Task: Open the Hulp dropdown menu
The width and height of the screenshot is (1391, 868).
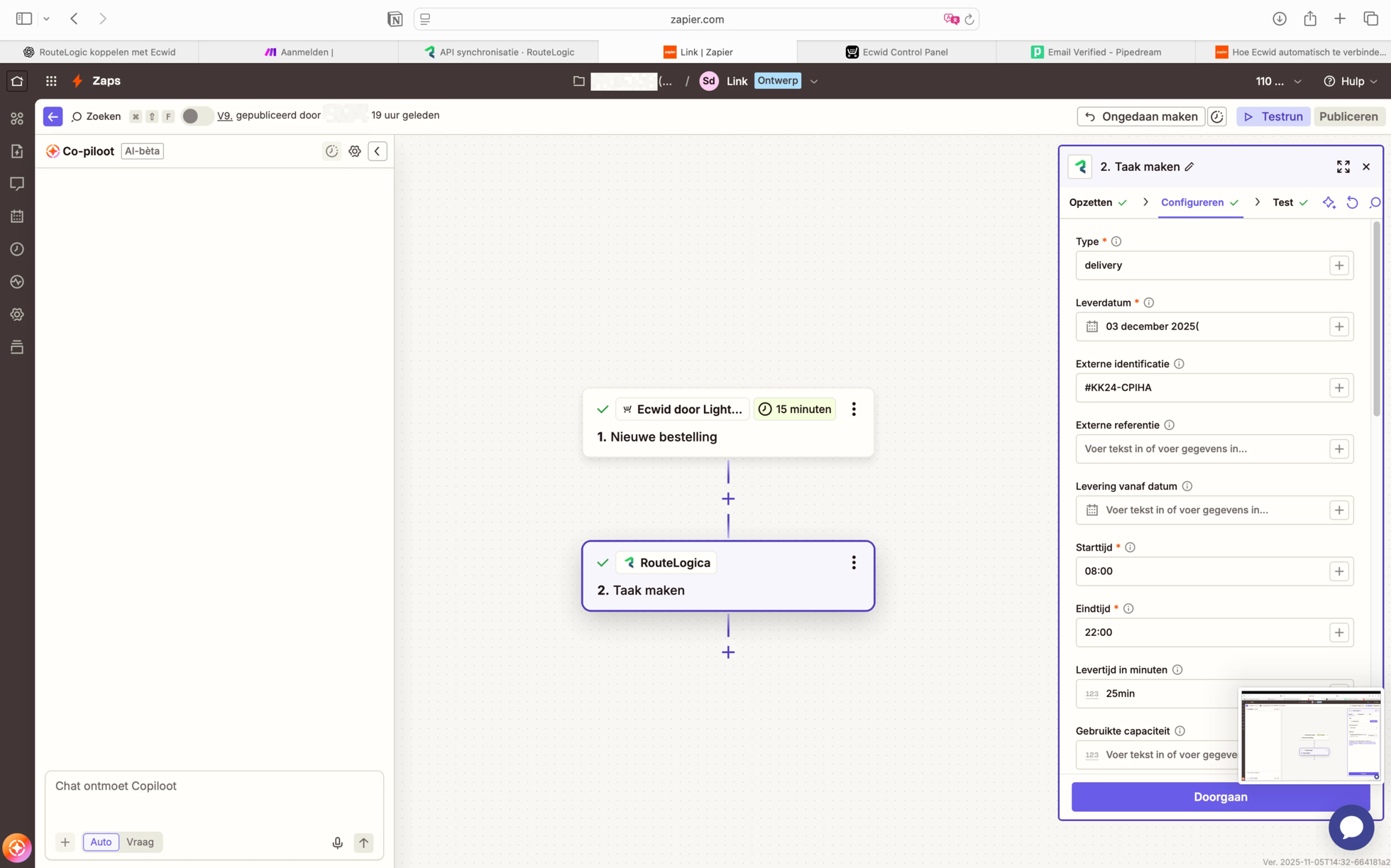Action: pyautogui.click(x=1351, y=82)
